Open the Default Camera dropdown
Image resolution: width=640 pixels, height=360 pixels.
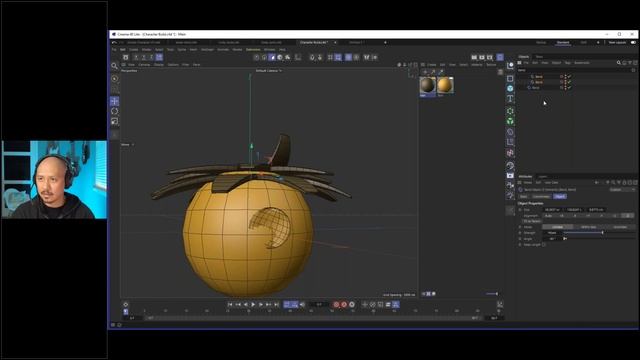coord(269,71)
